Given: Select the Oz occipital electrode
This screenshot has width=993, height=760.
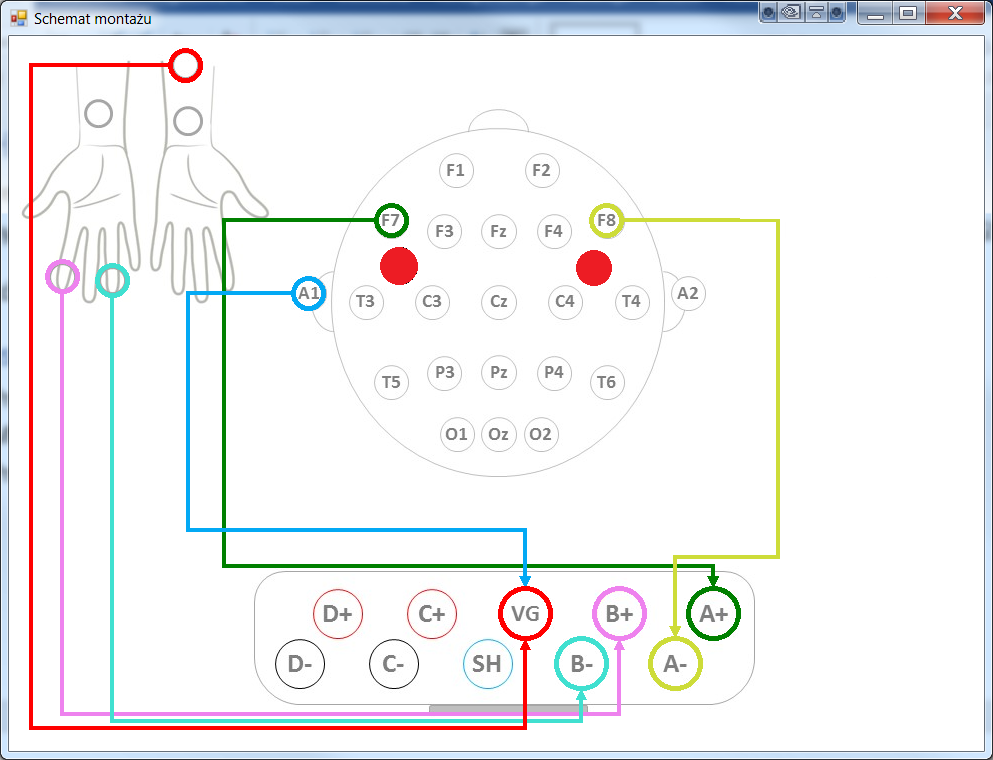Looking at the screenshot, I should click(x=498, y=434).
